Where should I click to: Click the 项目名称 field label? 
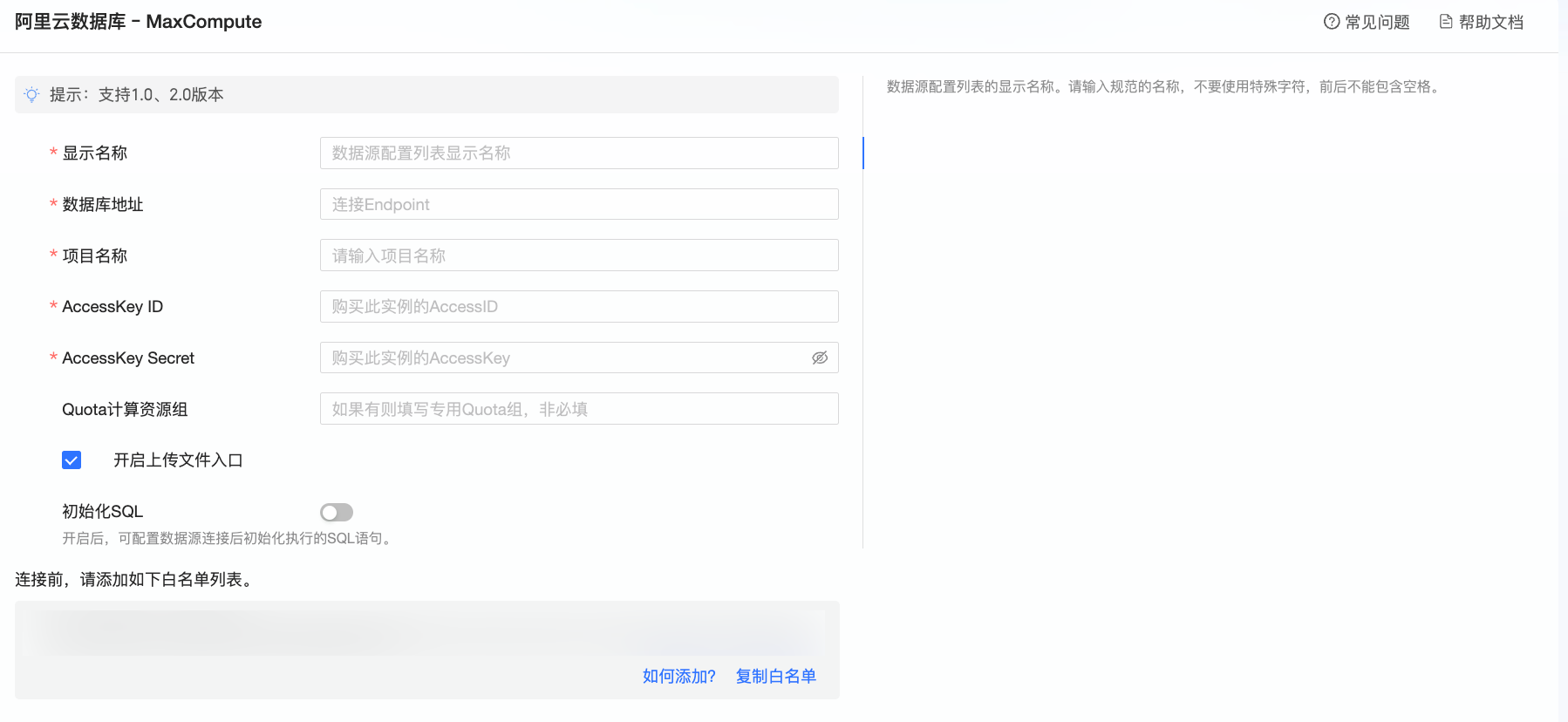pos(94,255)
